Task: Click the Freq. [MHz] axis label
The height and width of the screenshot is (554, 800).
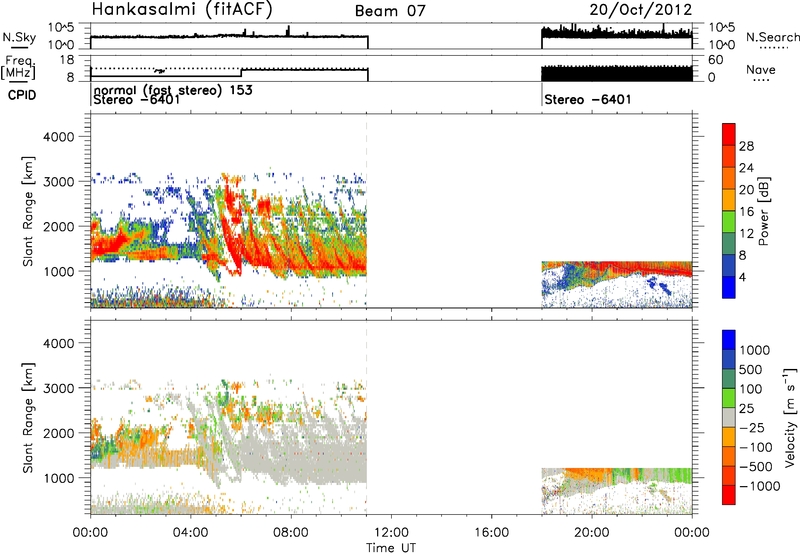Action: pos(20,68)
